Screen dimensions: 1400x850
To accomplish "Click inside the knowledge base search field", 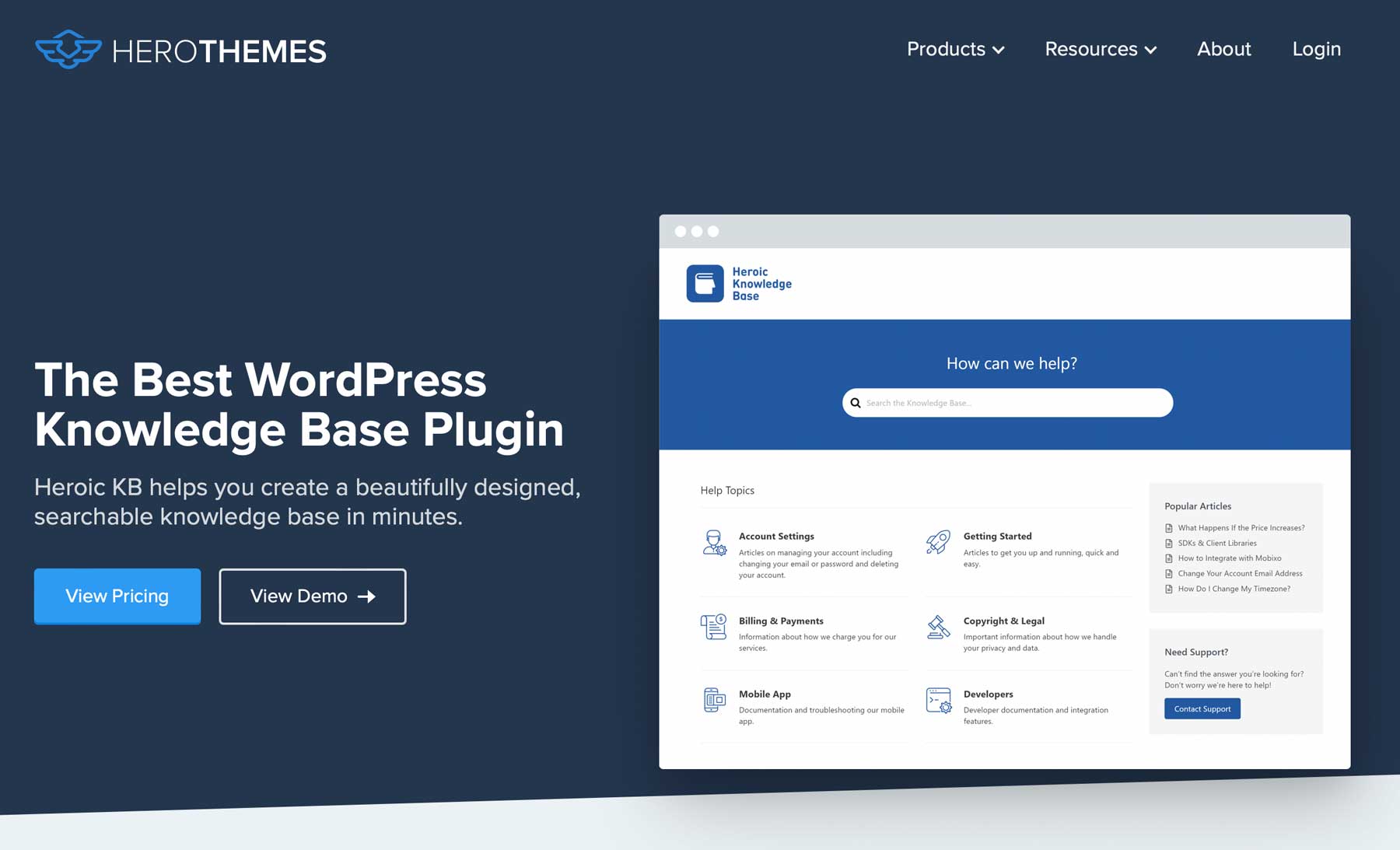I will 1007,403.
